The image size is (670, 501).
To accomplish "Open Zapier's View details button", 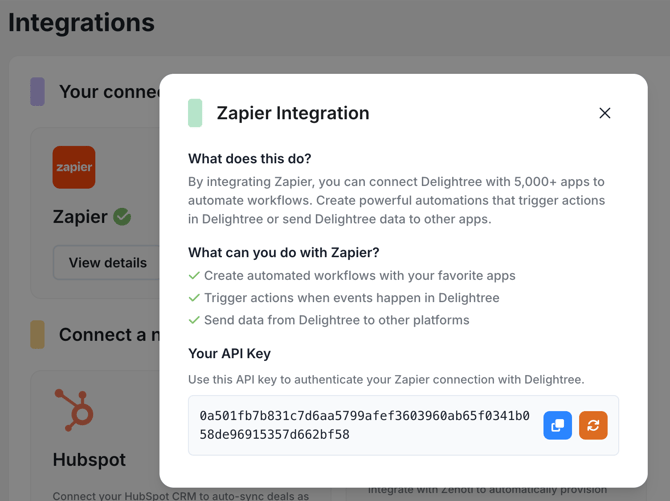I will [107, 263].
